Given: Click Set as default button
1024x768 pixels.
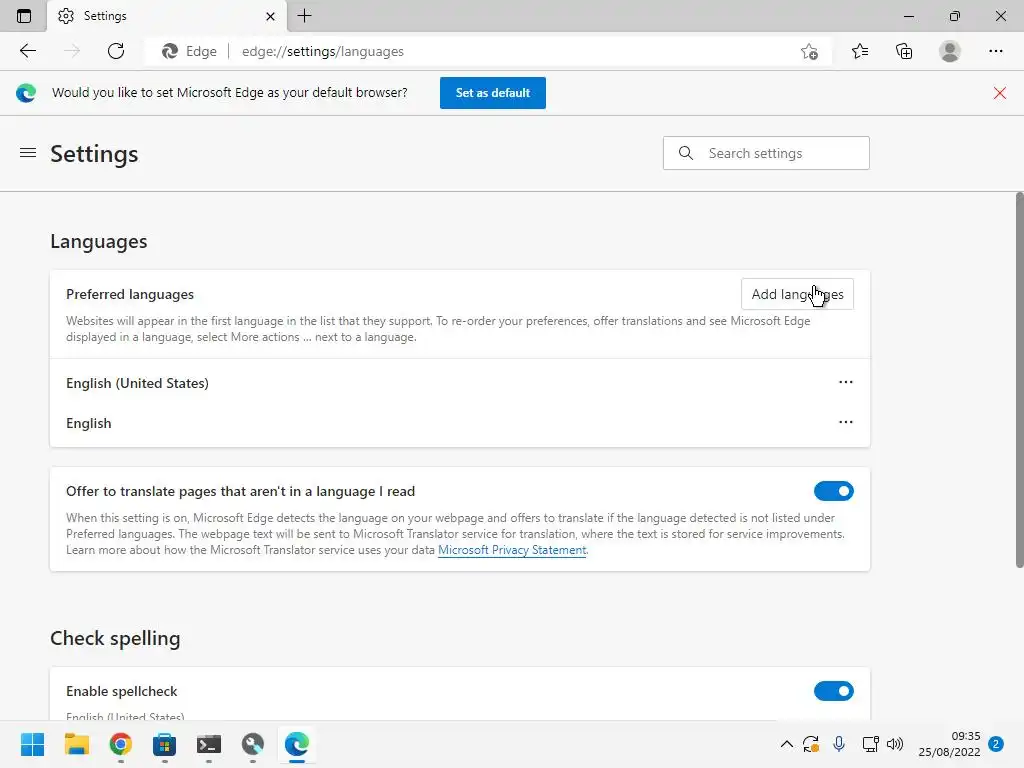Looking at the screenshot, I should pos(492,93).
